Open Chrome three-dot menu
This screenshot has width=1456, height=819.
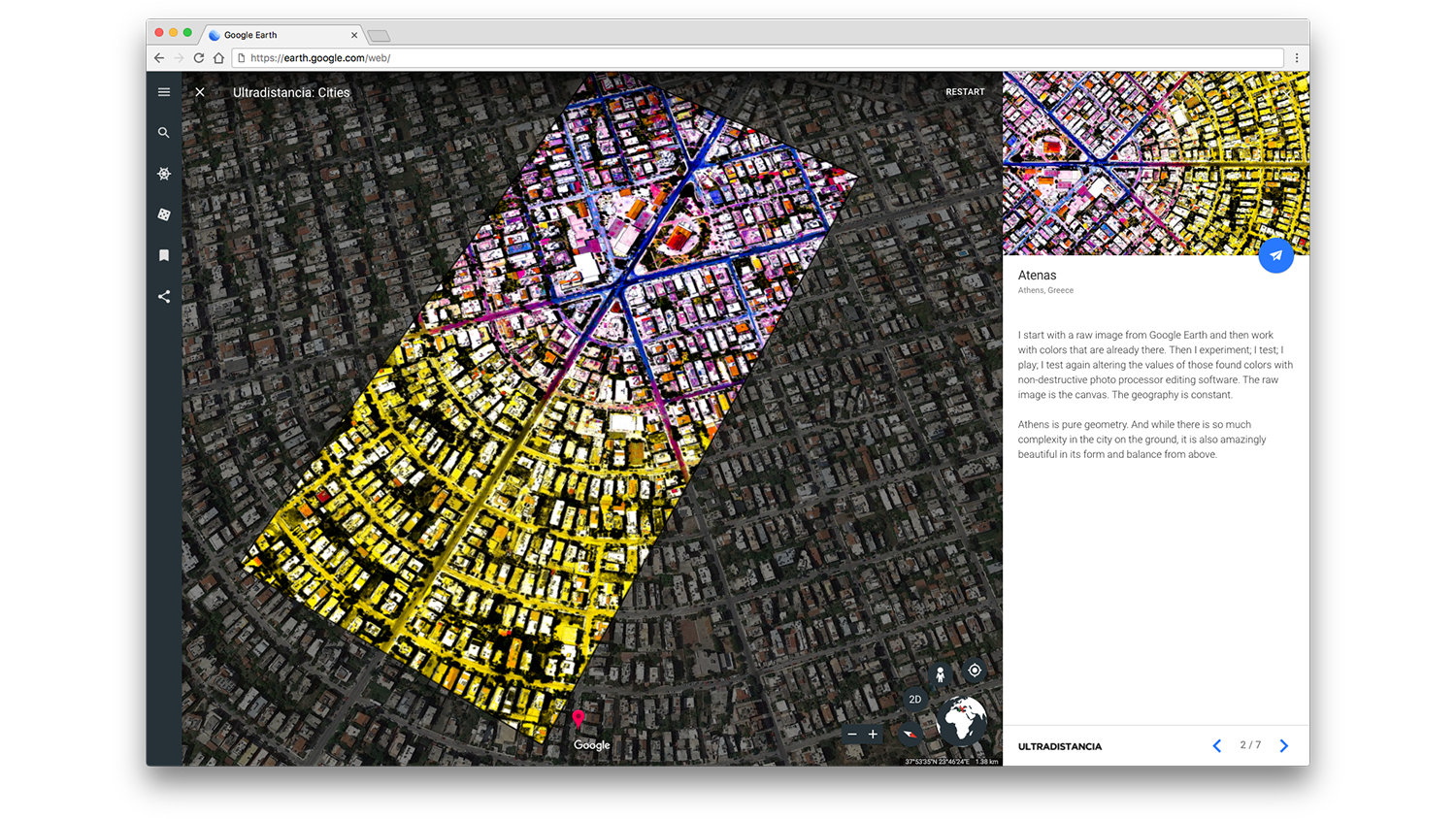point(1297,58)
